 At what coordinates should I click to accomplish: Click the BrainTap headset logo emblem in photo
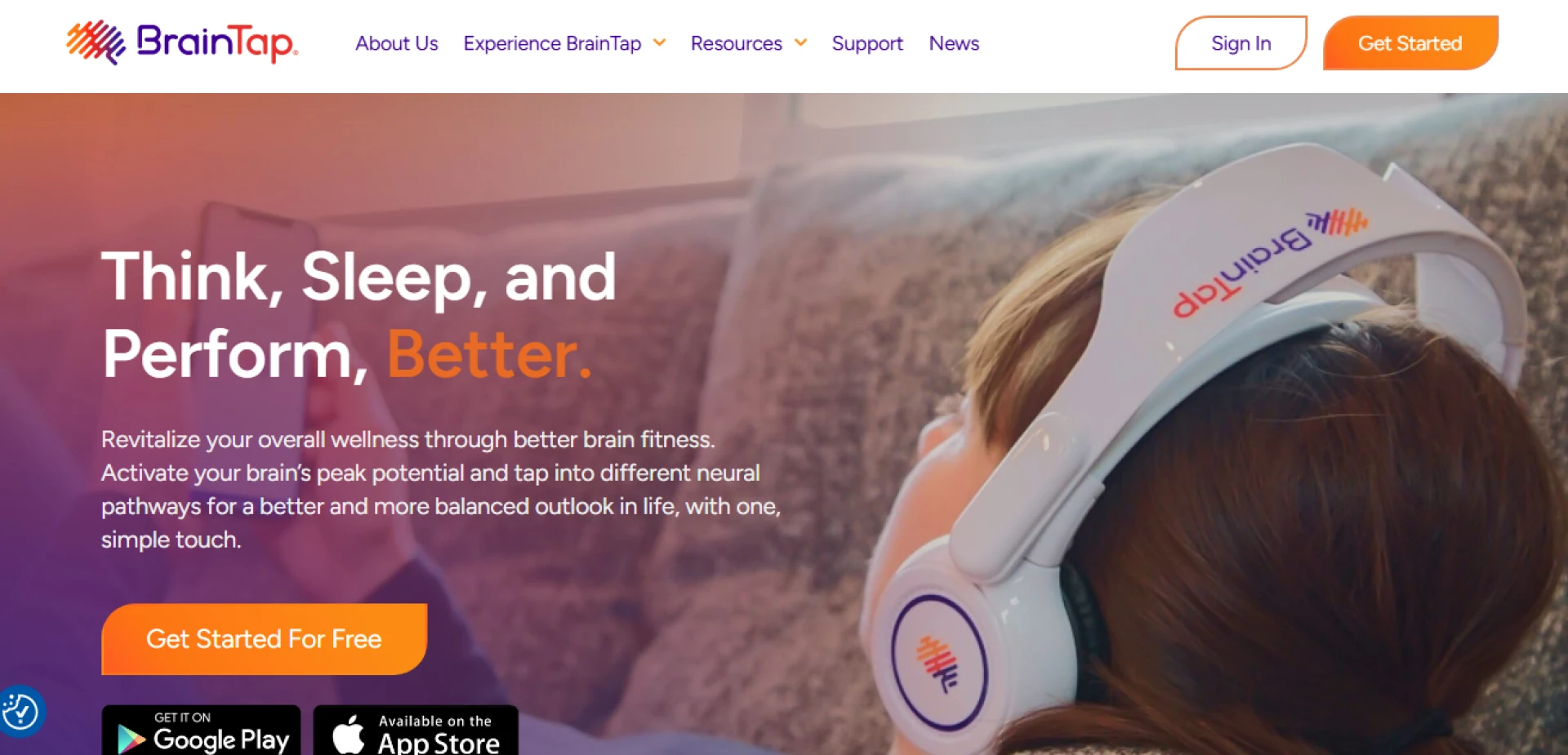tap(937, 663)
